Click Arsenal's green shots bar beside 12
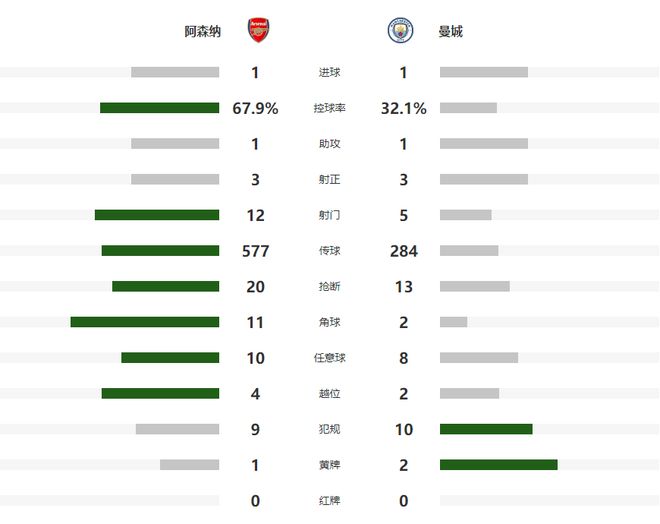 coord(157,215)
